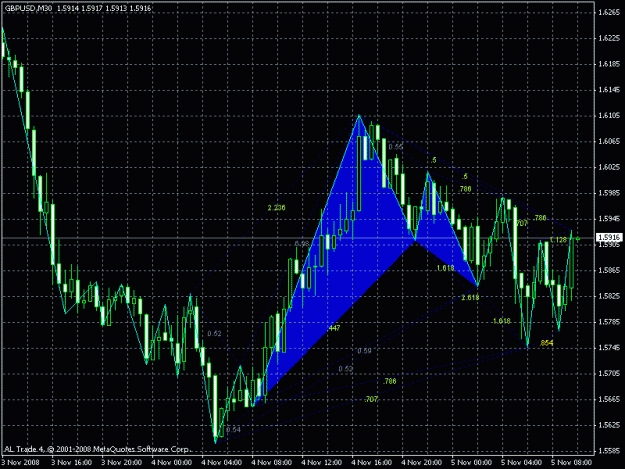Screen dimensions: 625x469
Task: Click the 1.5865 price axis label
Action: [609, 271]
